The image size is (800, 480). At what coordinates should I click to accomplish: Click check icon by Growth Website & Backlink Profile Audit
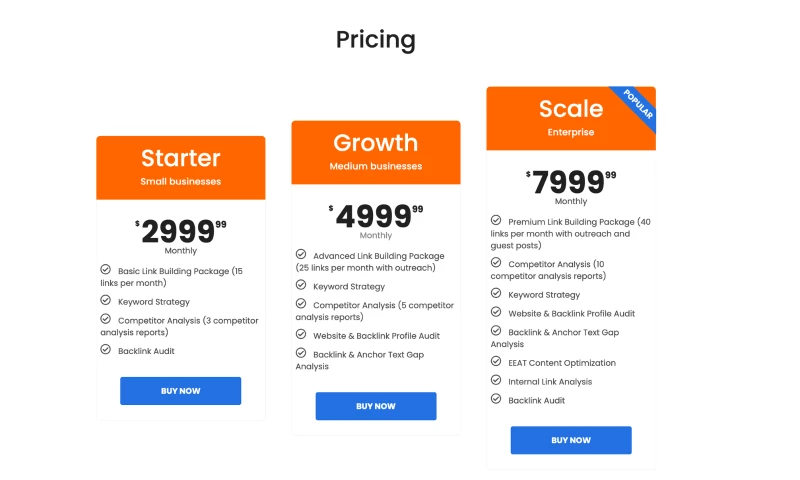point(301,334)
